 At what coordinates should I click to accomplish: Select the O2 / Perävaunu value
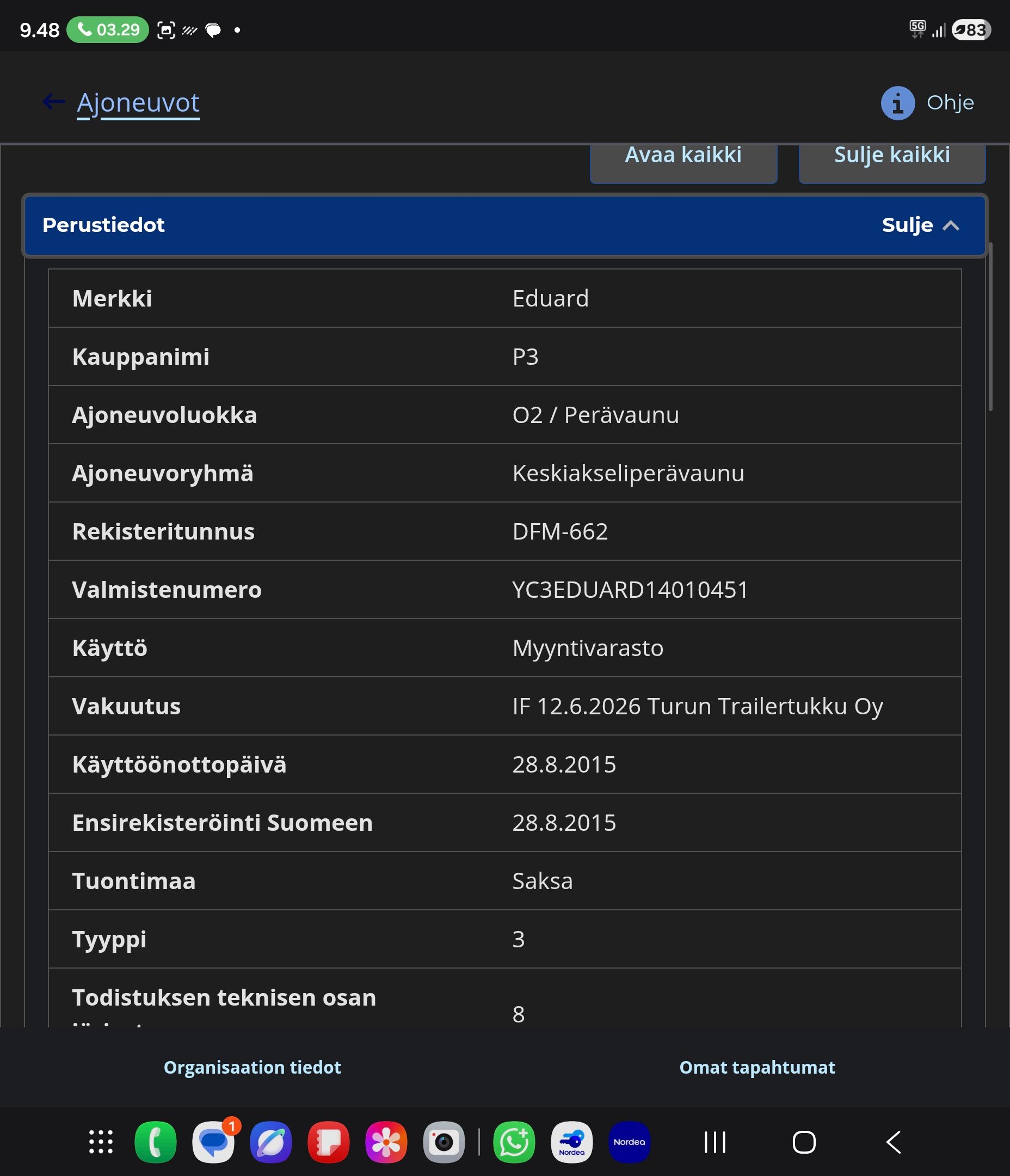[596, 415]
